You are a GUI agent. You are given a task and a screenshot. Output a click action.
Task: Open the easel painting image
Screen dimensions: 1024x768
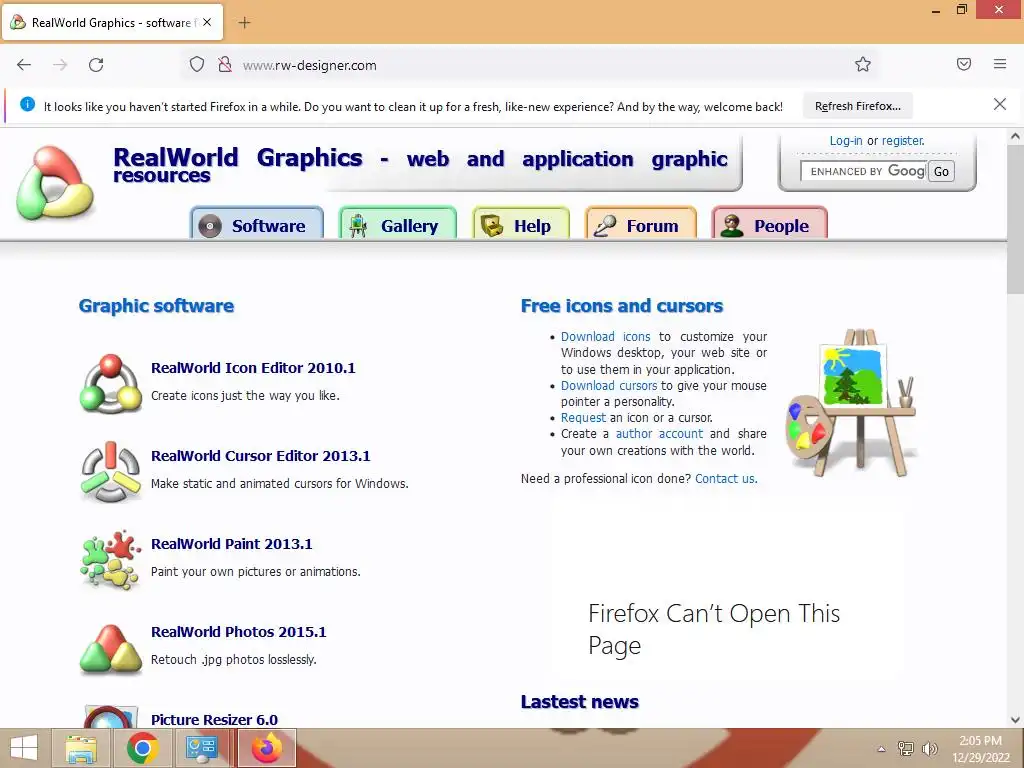tap(852, 403)
